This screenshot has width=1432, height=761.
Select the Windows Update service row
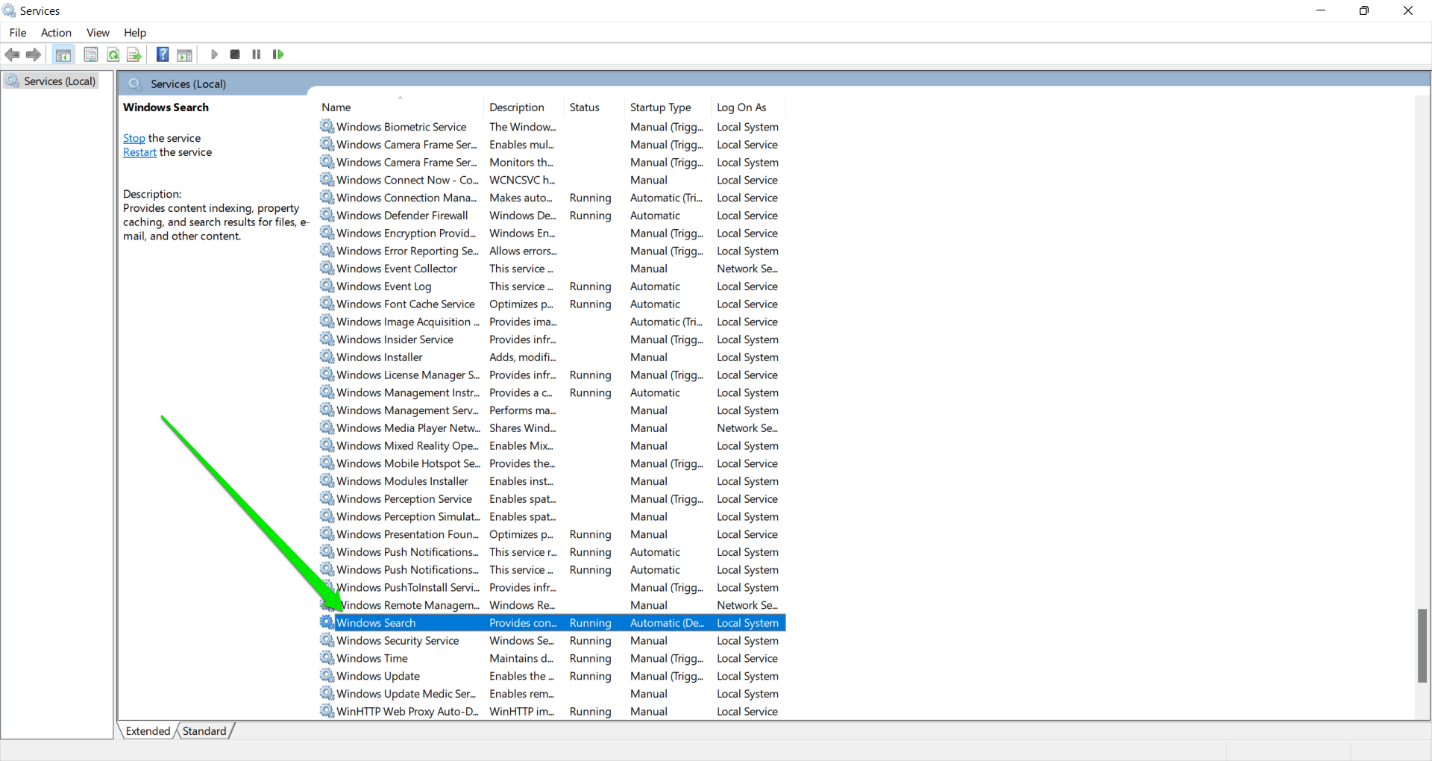click(378, 675)
